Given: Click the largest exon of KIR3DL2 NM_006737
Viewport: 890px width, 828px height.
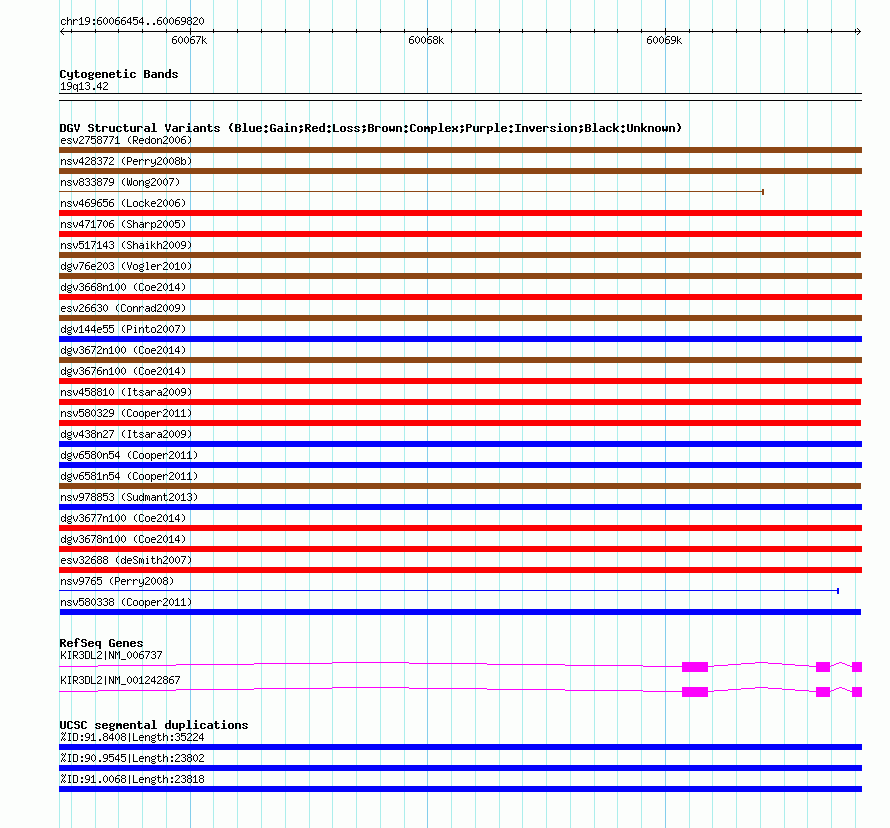Looking at the screenshot, I should (x=695, y=667).
